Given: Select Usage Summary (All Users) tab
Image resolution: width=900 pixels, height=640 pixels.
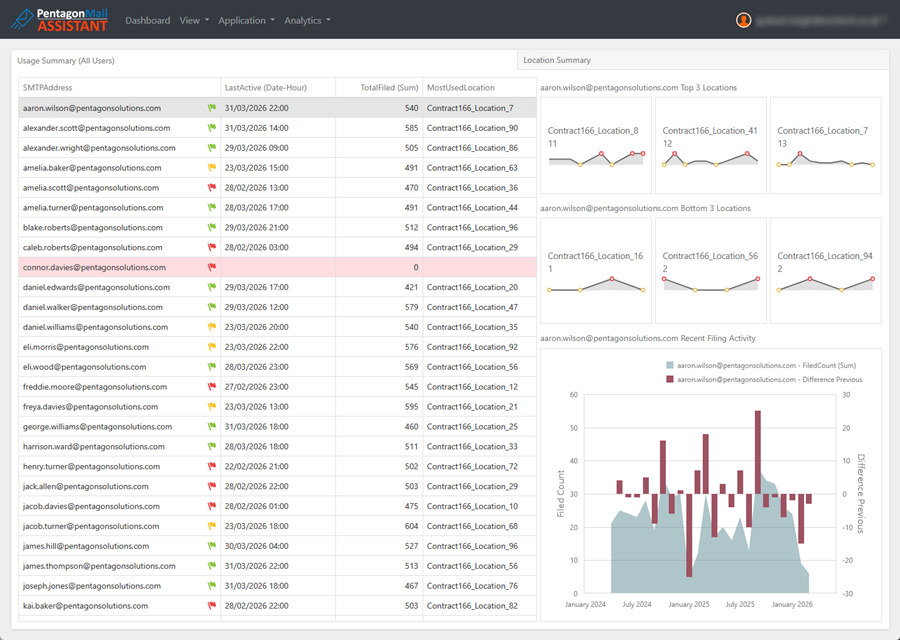Looking at the screenshot, I should (x=65, y=60).
